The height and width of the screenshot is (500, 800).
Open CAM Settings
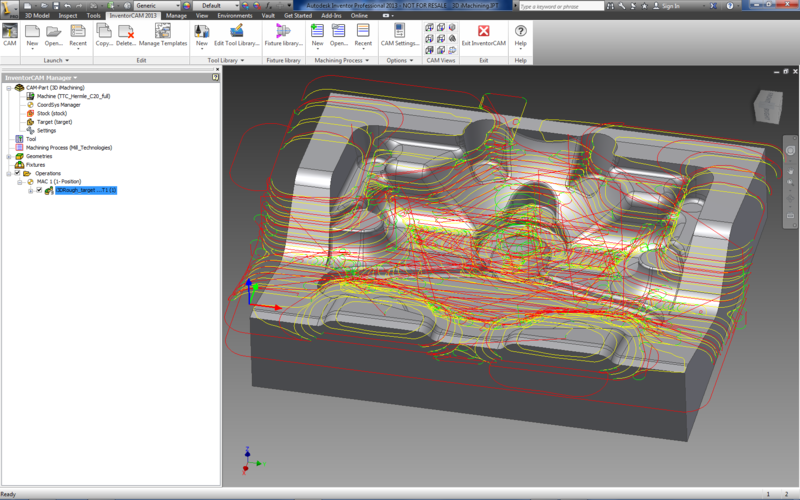pos(399,33)
